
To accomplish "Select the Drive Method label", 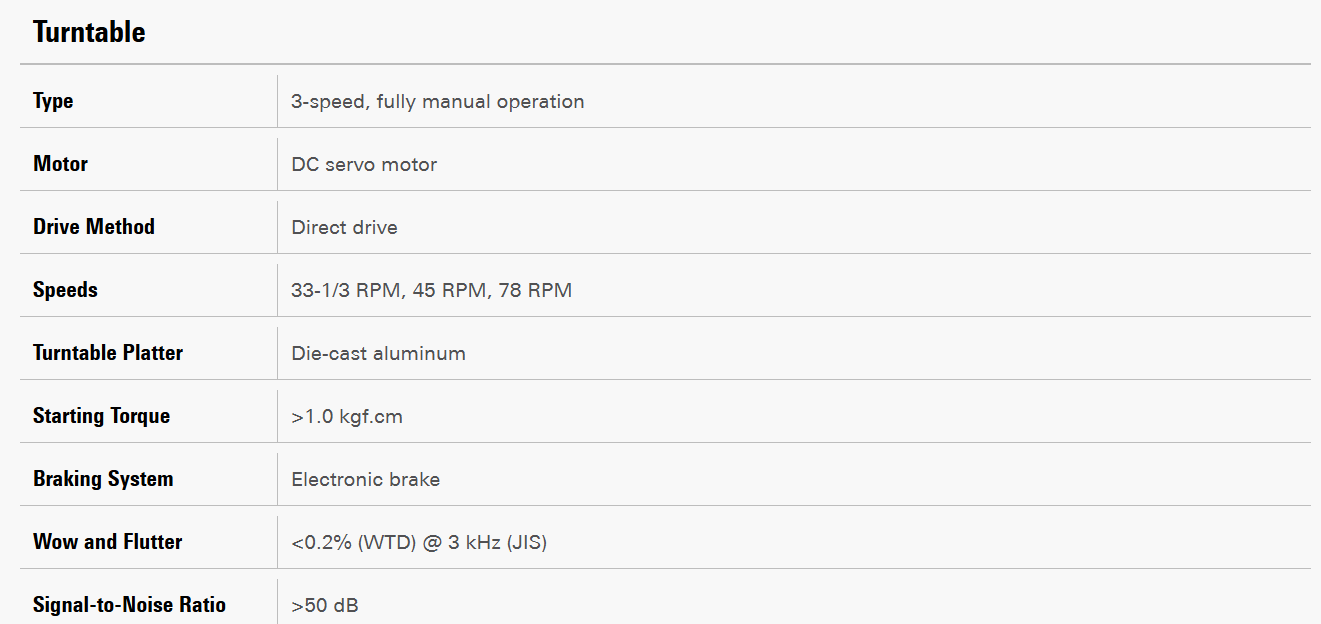I will point(94,227).
